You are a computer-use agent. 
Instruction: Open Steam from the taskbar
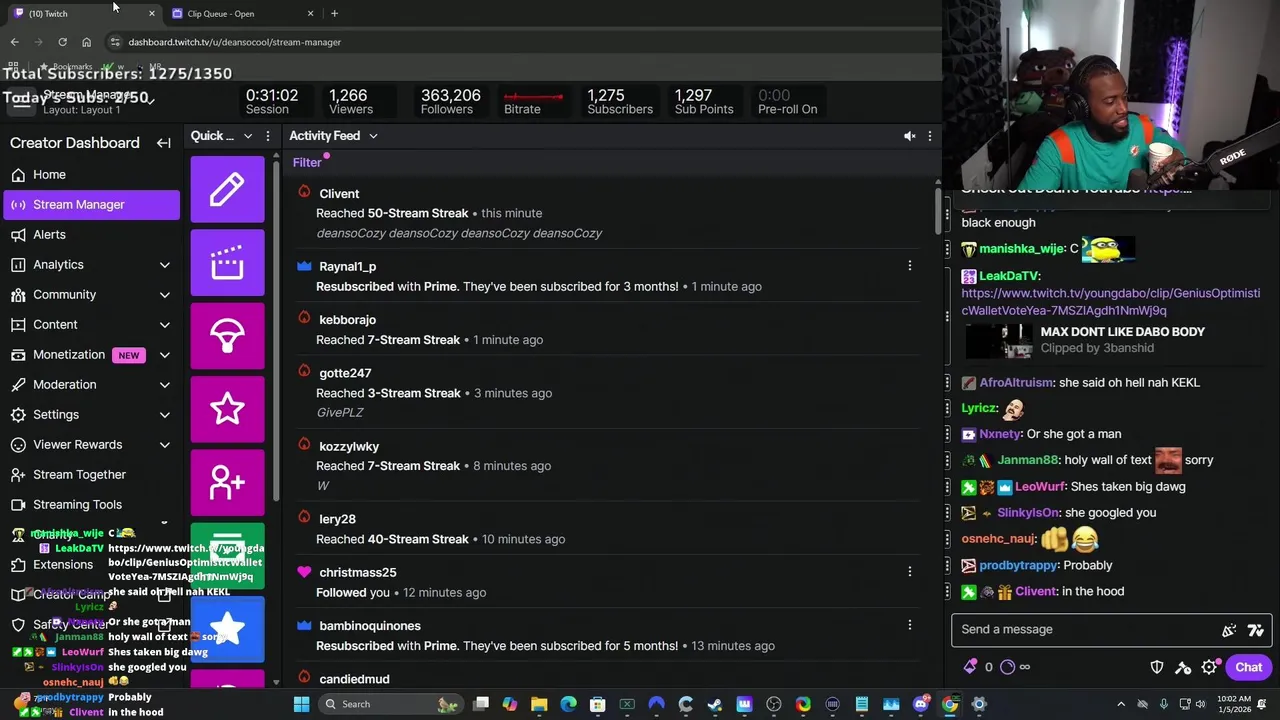click(x=714, y=704)
